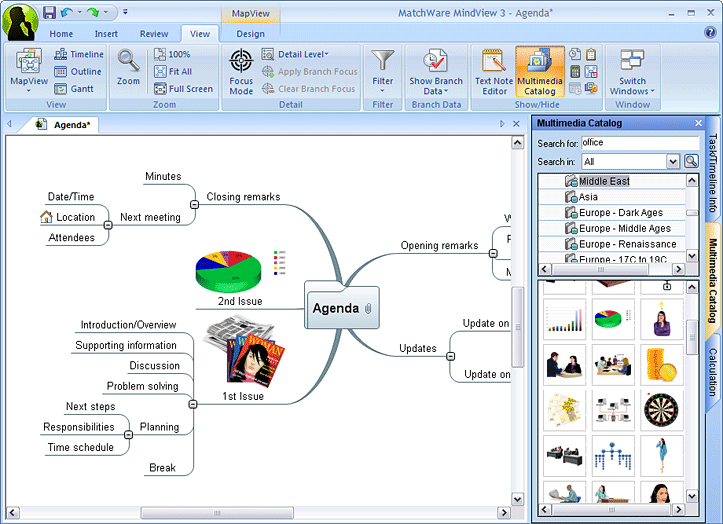
Task: Click Apply Branch Focus
Action: pos(309,71)
